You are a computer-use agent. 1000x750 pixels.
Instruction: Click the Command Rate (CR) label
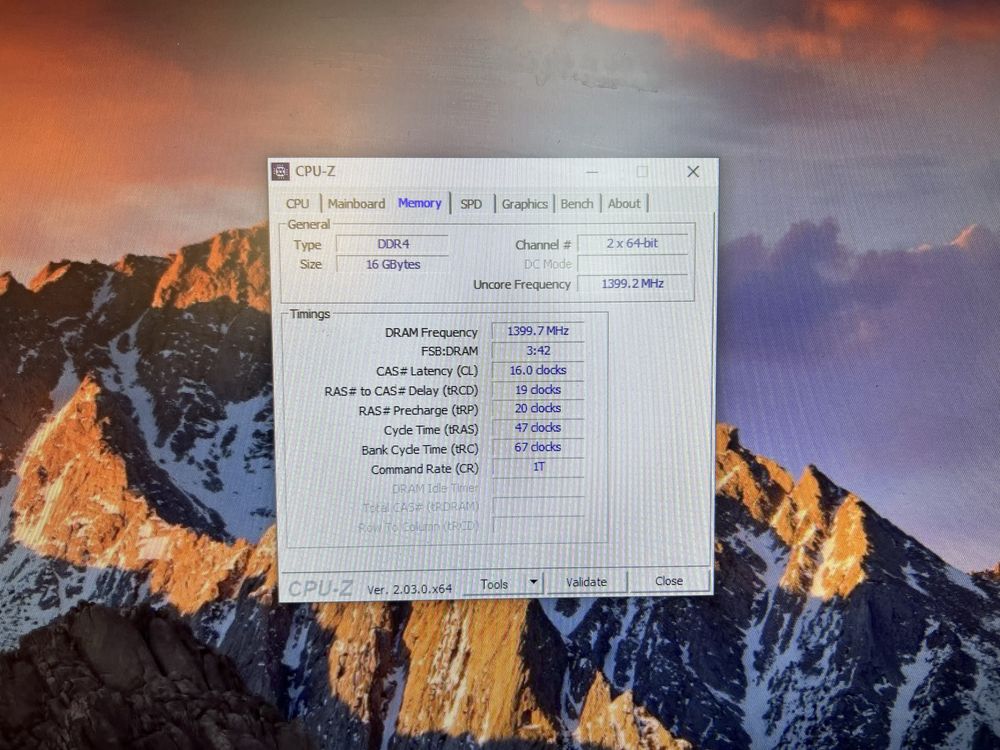[425, 469]
